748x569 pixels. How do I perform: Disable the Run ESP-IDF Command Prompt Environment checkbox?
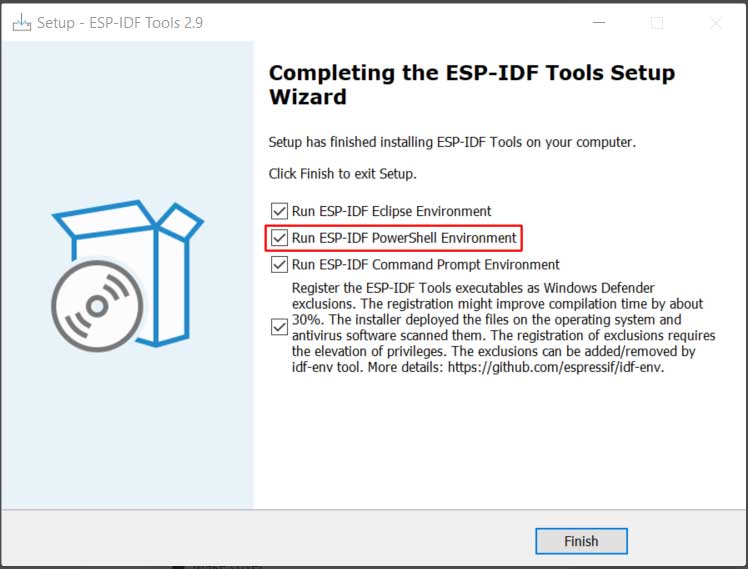[x=279, y=264]
